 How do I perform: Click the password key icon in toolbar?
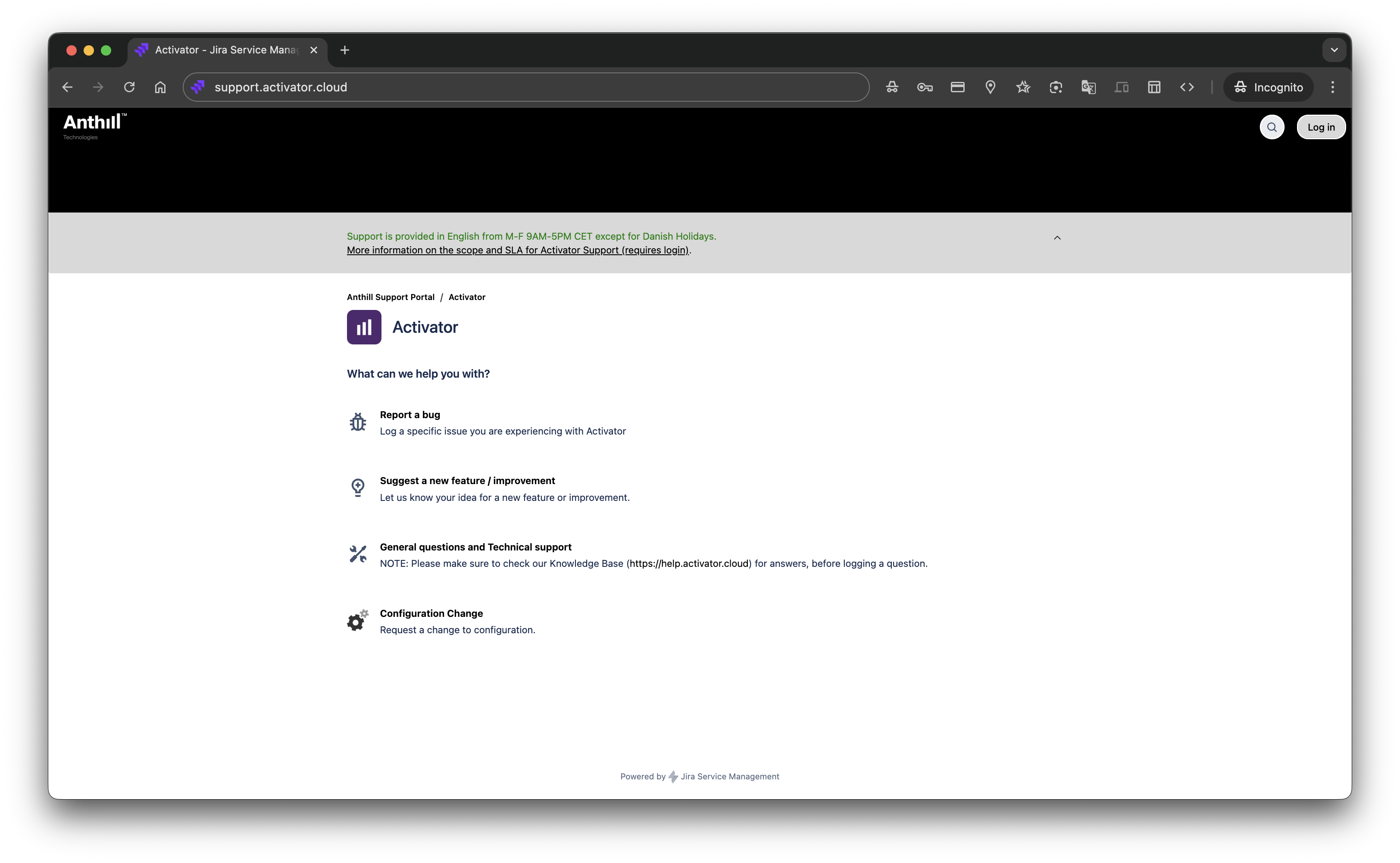pyautogui.click(x=925, y=88)
